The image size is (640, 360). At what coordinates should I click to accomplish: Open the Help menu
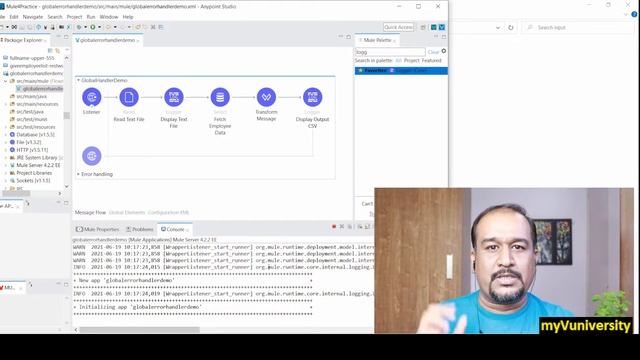point(128,17)
